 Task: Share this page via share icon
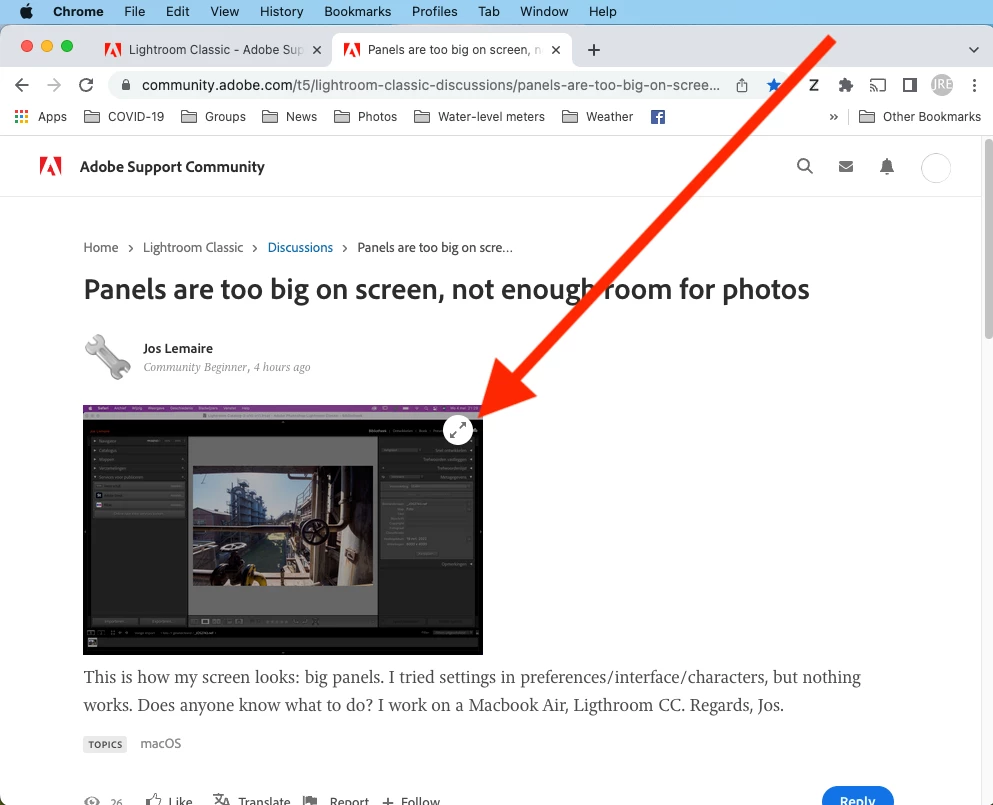(x=742, y=85)
